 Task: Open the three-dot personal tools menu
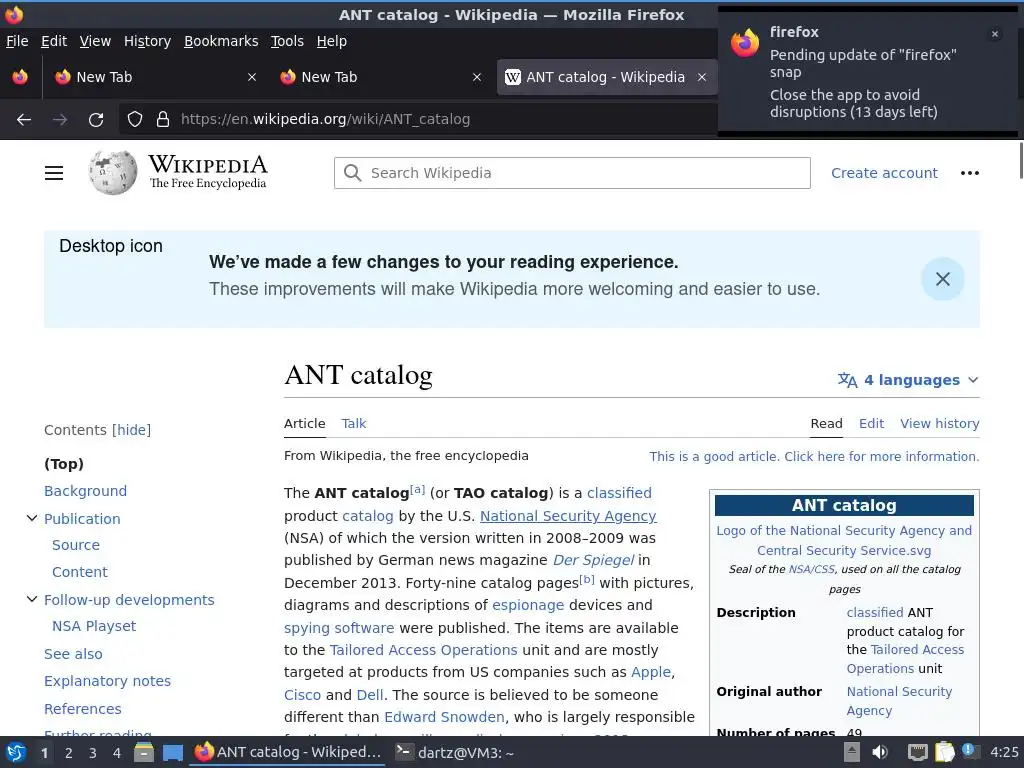pyautogui.click(x=970, y=173)
